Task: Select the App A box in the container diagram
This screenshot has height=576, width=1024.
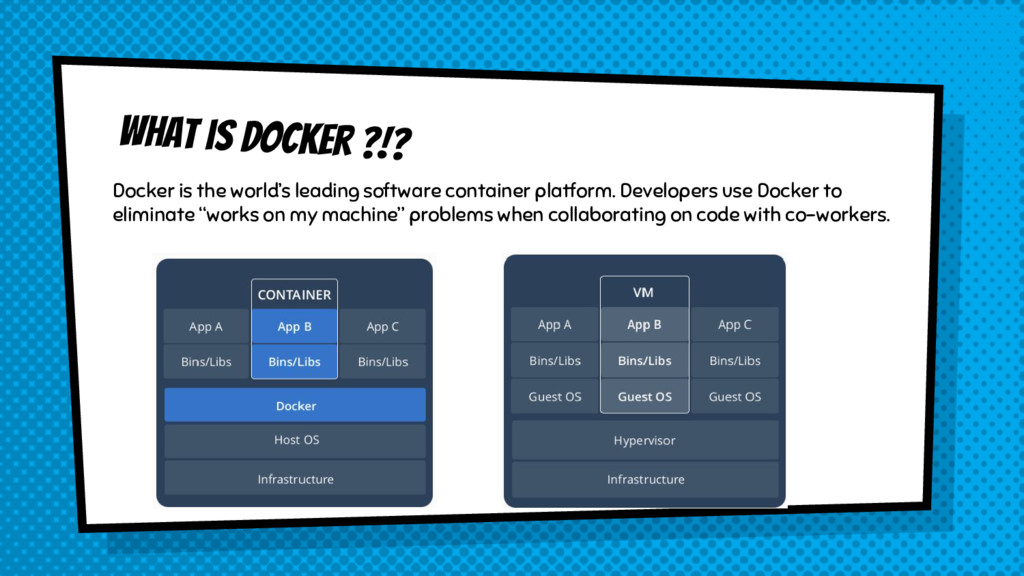Action: pos(206,327)
